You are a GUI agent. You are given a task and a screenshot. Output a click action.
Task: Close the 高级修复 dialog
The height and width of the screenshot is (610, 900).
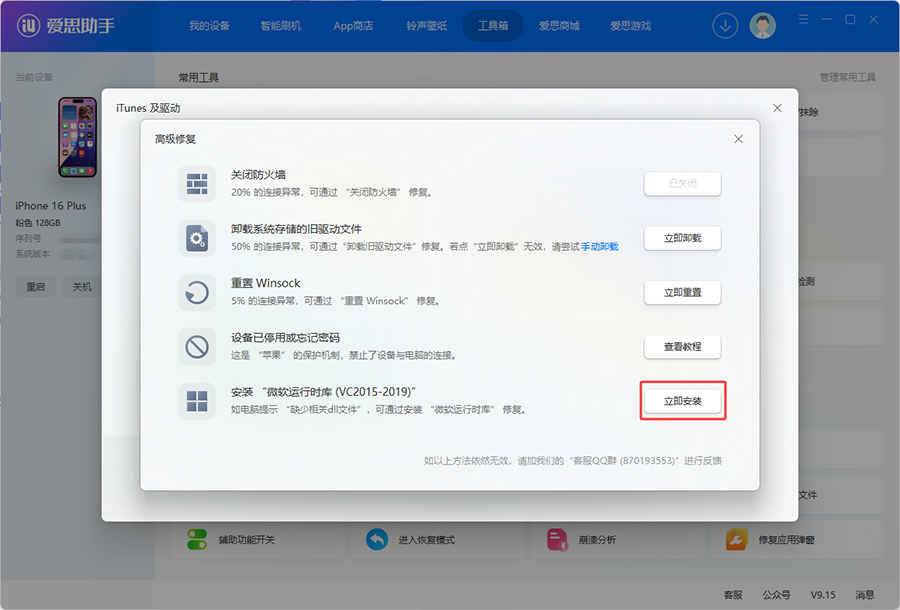point(738,139)
